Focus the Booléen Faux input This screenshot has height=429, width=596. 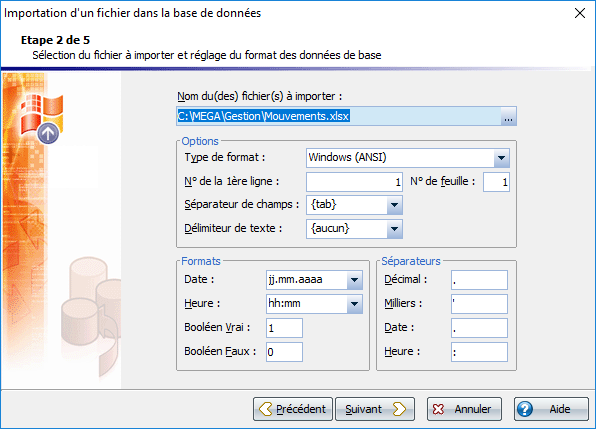[x=284, y=352]
